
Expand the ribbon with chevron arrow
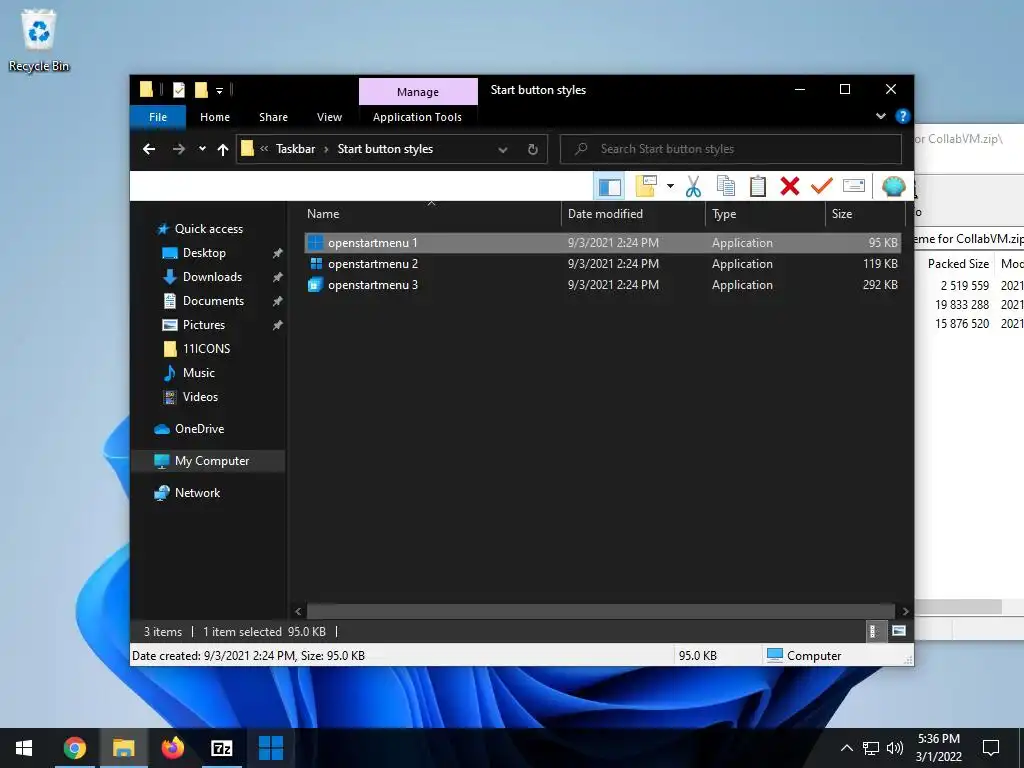pos(880,116)
